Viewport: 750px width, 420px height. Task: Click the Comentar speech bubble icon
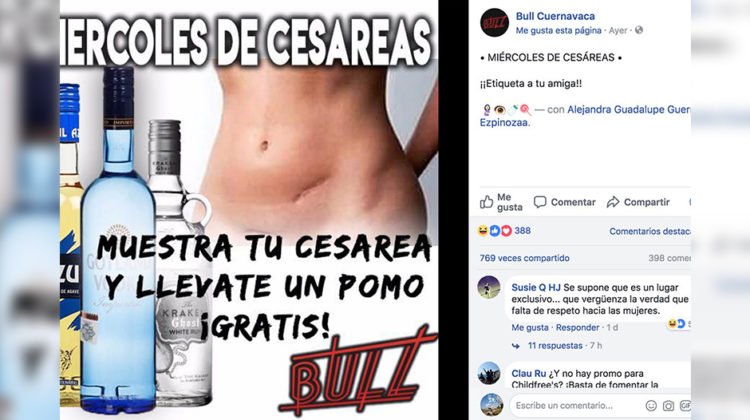pyautogui.click(x=540, y=202)
